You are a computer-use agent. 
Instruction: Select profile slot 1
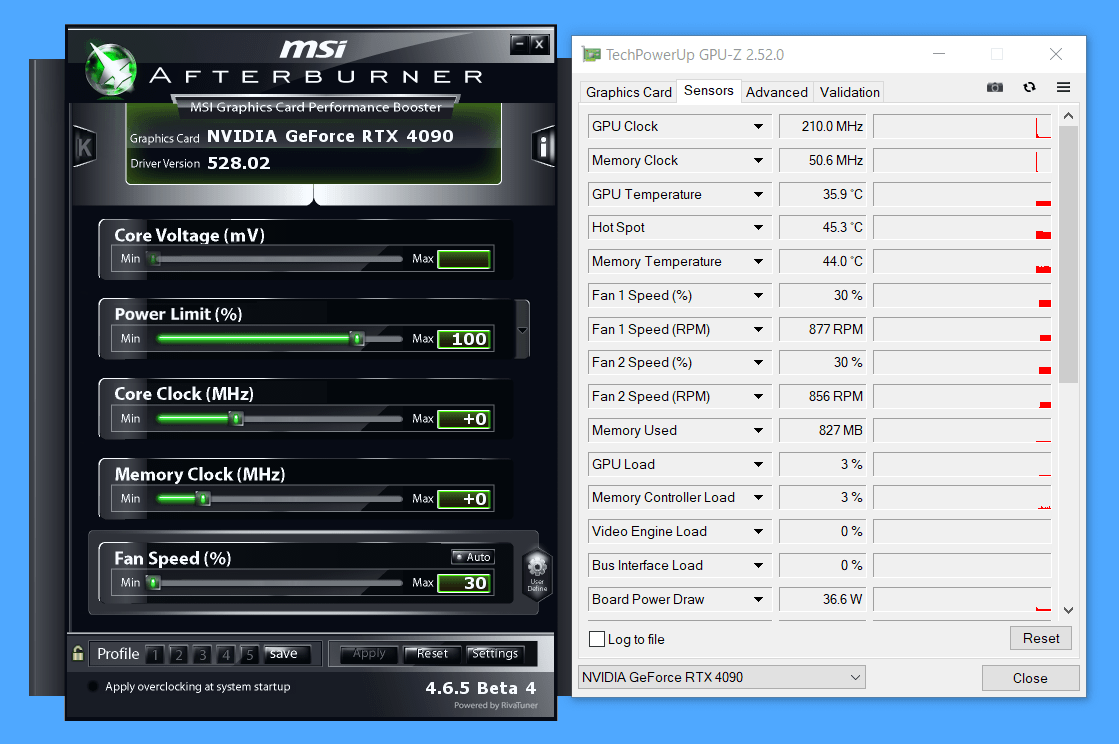[x=155, y=654]
